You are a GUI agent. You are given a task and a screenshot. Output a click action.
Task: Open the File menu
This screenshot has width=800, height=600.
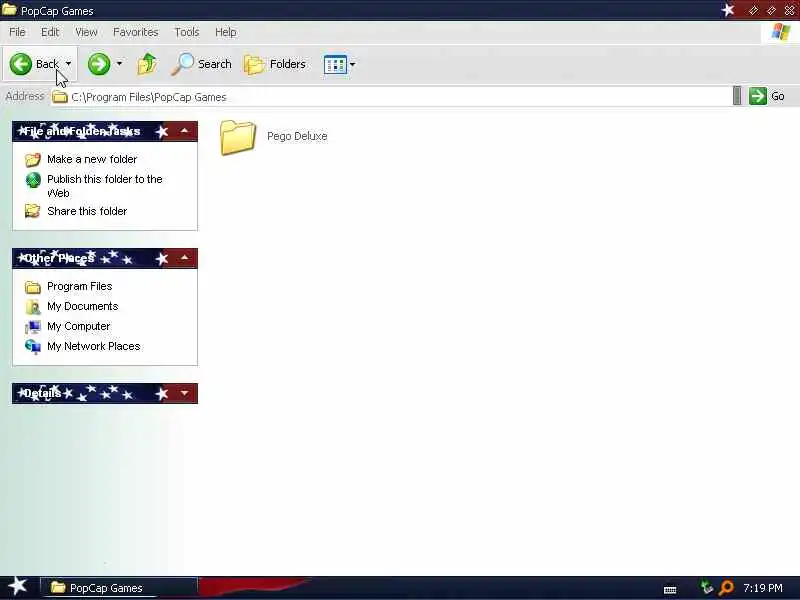17,32
